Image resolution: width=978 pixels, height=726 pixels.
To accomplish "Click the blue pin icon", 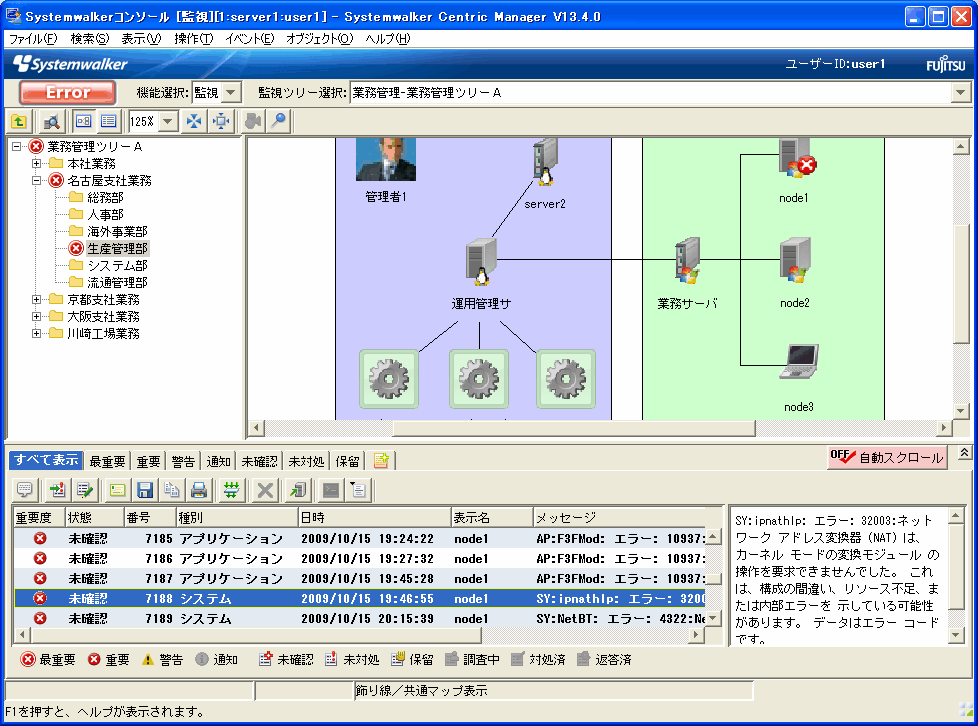I will (x=279, y=121).
